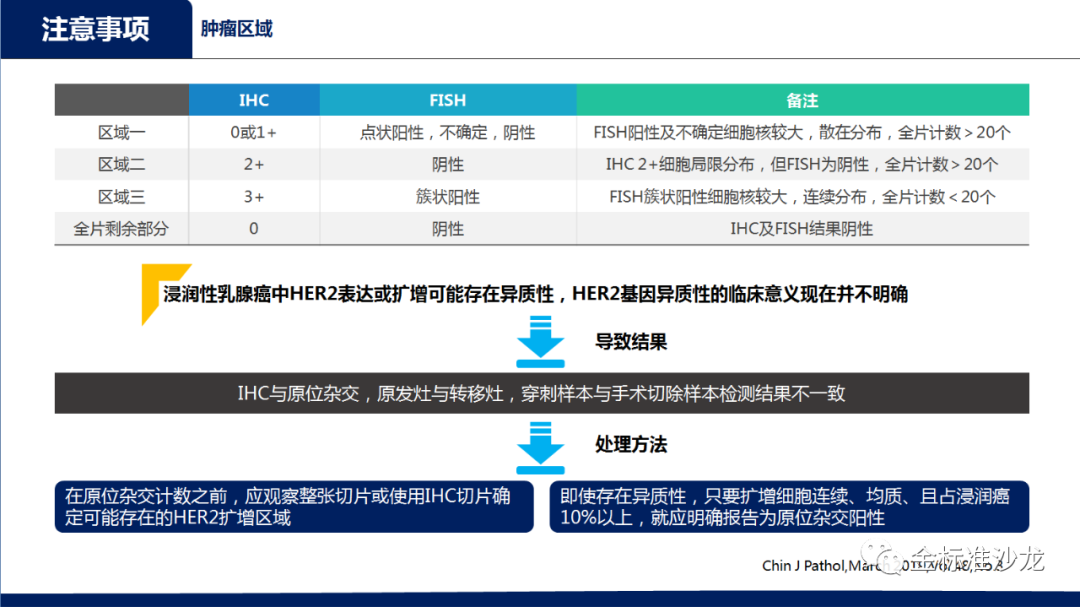Select the 肿瘤区域 subtitle

(236, 29)
